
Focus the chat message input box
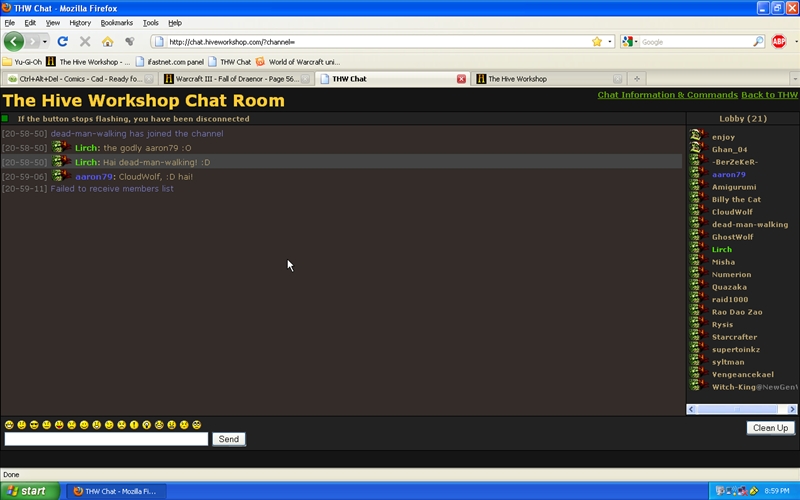[x=106, y=439]
